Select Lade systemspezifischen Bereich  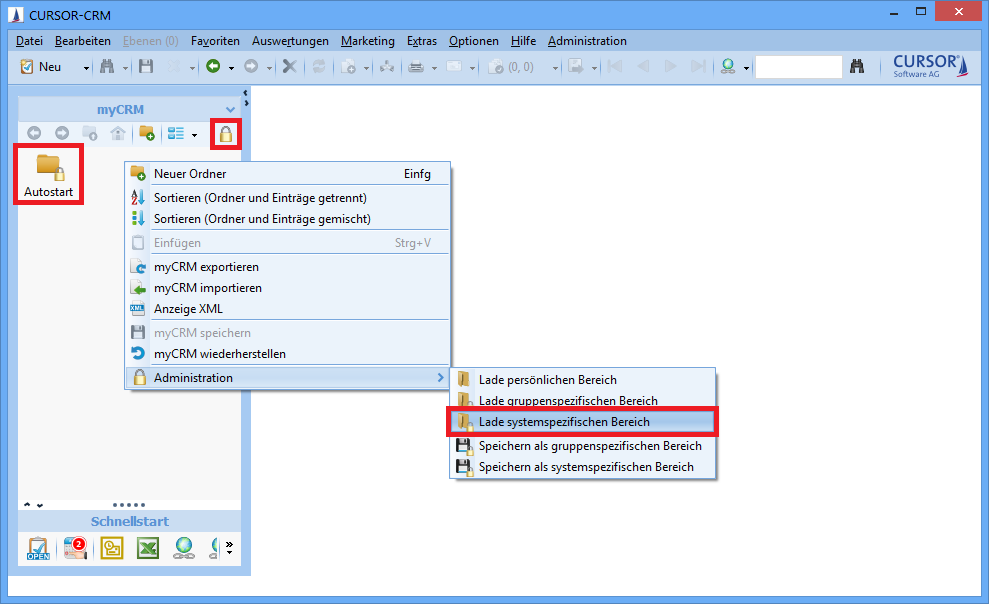point(564,422)
